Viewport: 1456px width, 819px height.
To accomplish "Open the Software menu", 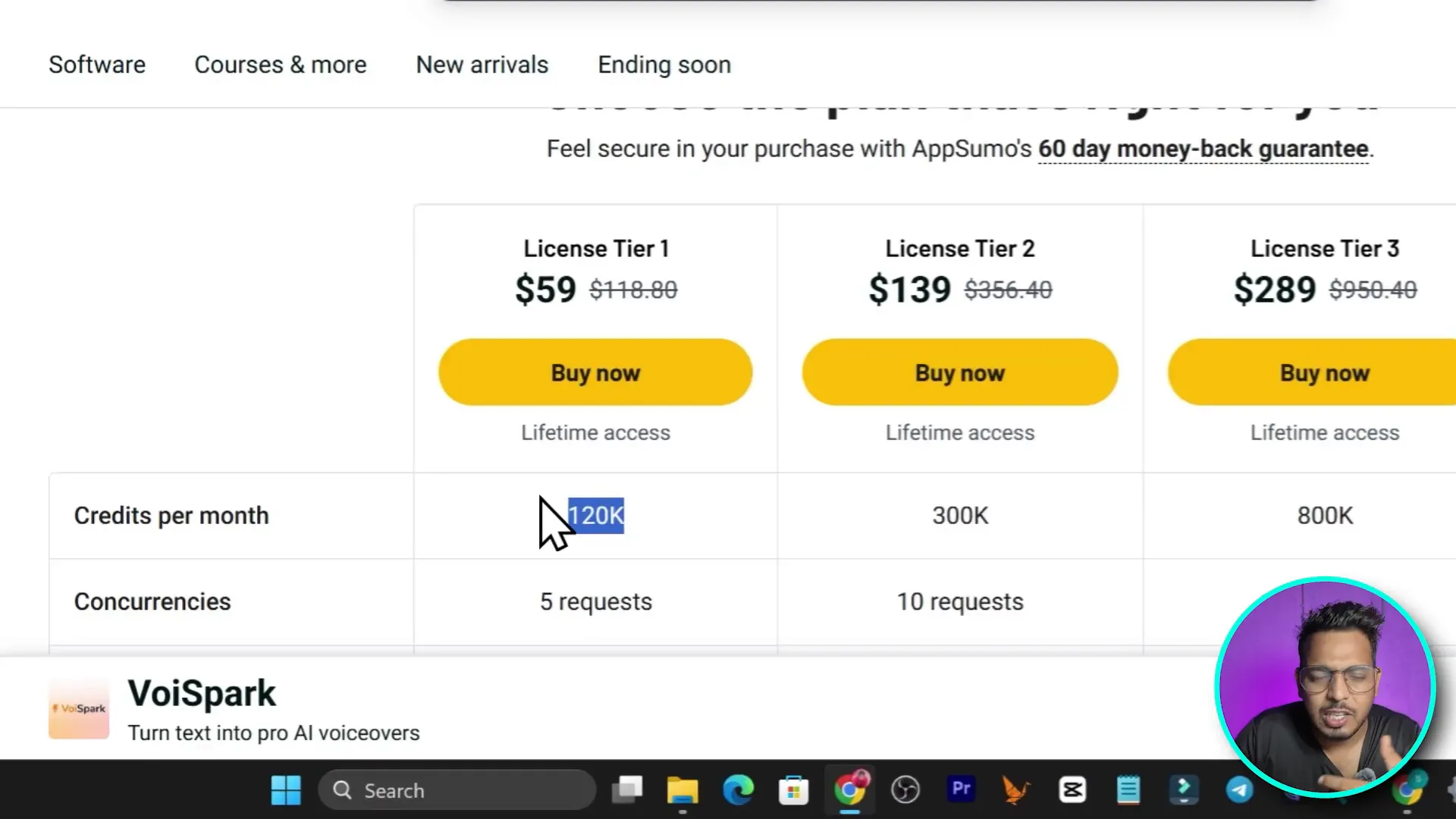I will point(97,65).
